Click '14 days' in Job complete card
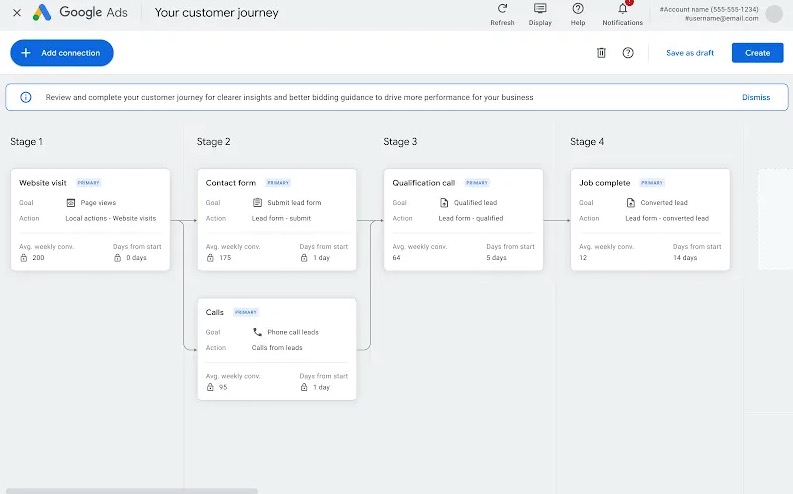 coord(685,258)
